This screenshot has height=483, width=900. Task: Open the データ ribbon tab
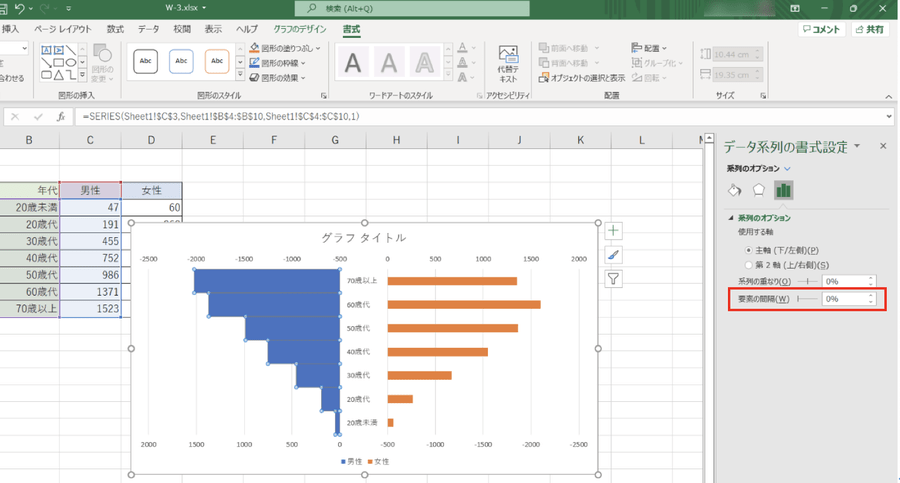point(148,29)
